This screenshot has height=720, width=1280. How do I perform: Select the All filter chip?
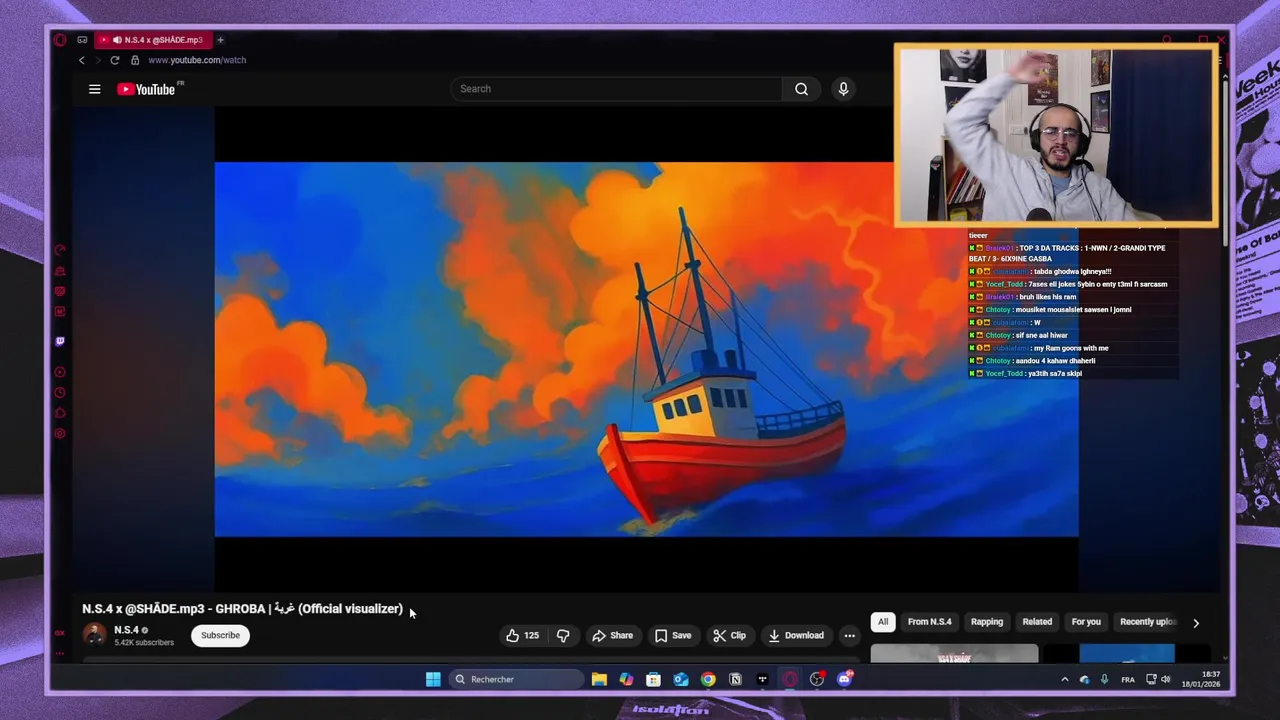pyautogui.click(x=883, y=622)
